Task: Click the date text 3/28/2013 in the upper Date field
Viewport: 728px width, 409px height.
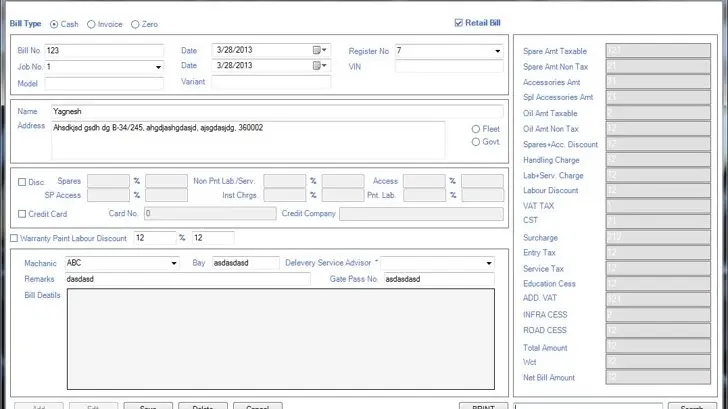Action: (234, 50)
